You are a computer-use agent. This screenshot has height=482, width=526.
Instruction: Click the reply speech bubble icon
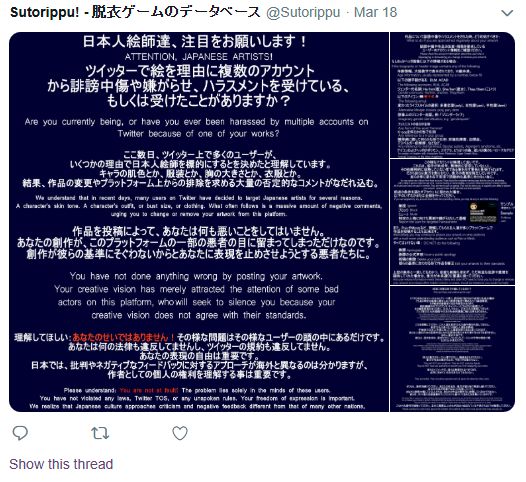(x=20, y=433)
